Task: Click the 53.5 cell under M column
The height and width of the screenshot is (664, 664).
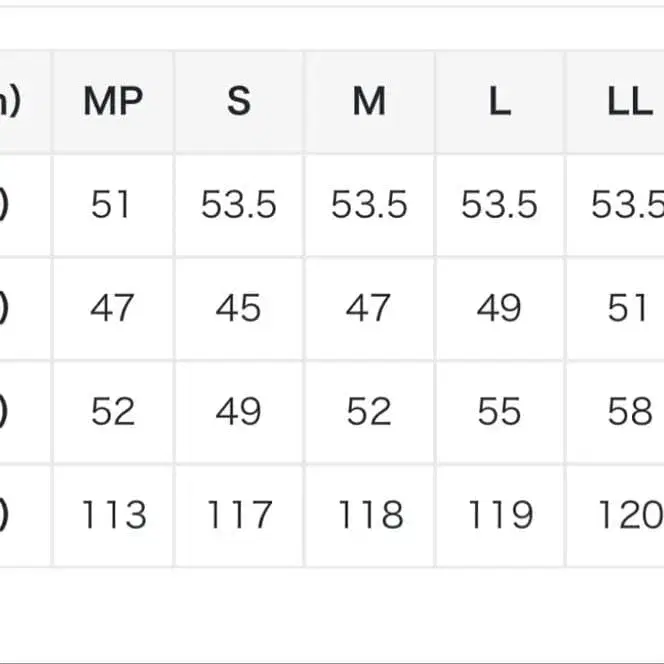Action: tap(369, 205)
